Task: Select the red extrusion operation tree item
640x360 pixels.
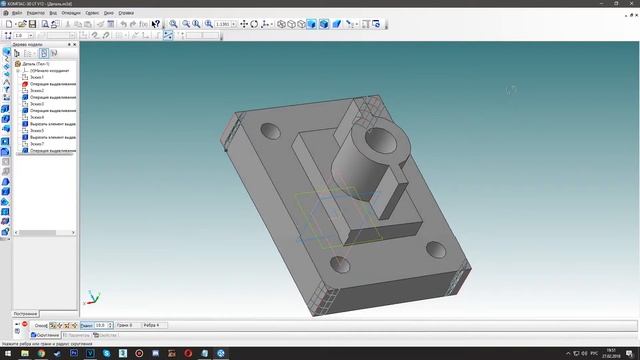Action: tap(49, 84)
